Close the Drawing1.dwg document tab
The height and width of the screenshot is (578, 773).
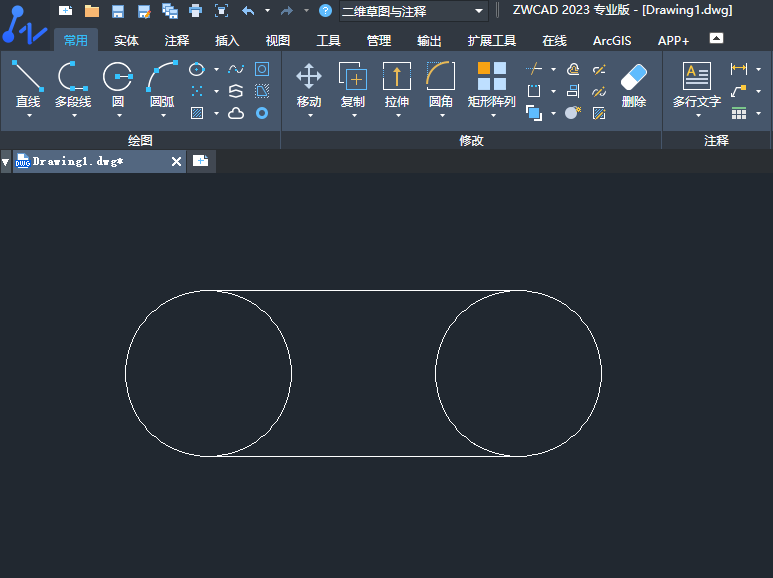(177, 161)
